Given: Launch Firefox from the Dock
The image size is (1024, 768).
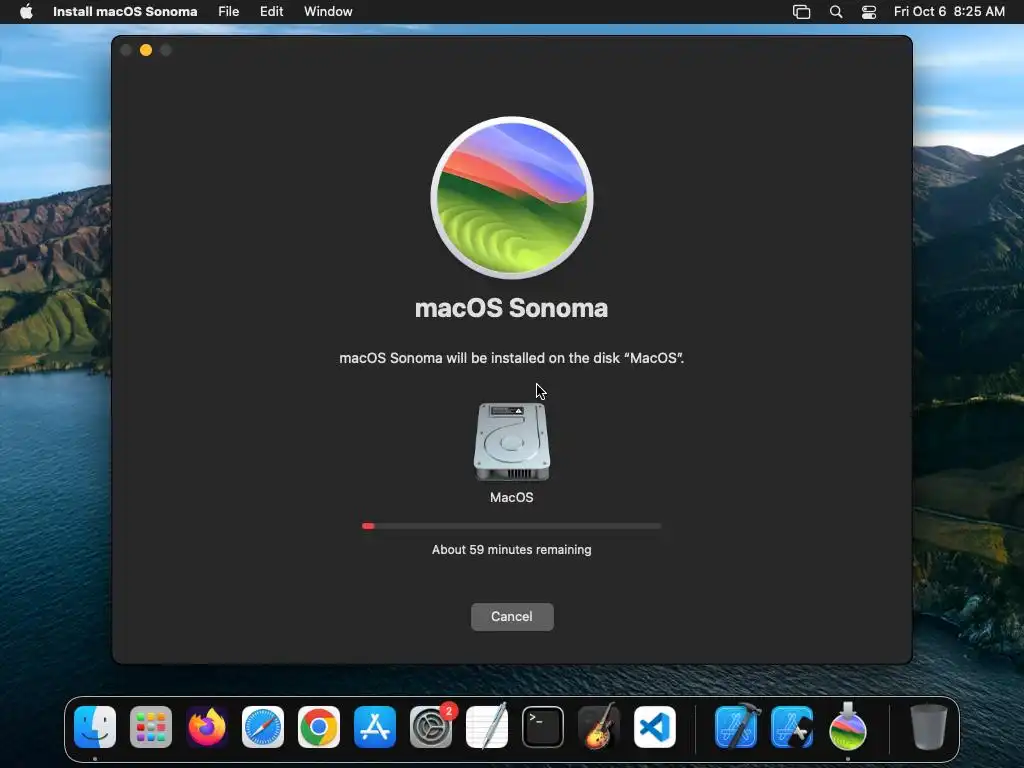Looking at the screenshot, I should [207, 727].
